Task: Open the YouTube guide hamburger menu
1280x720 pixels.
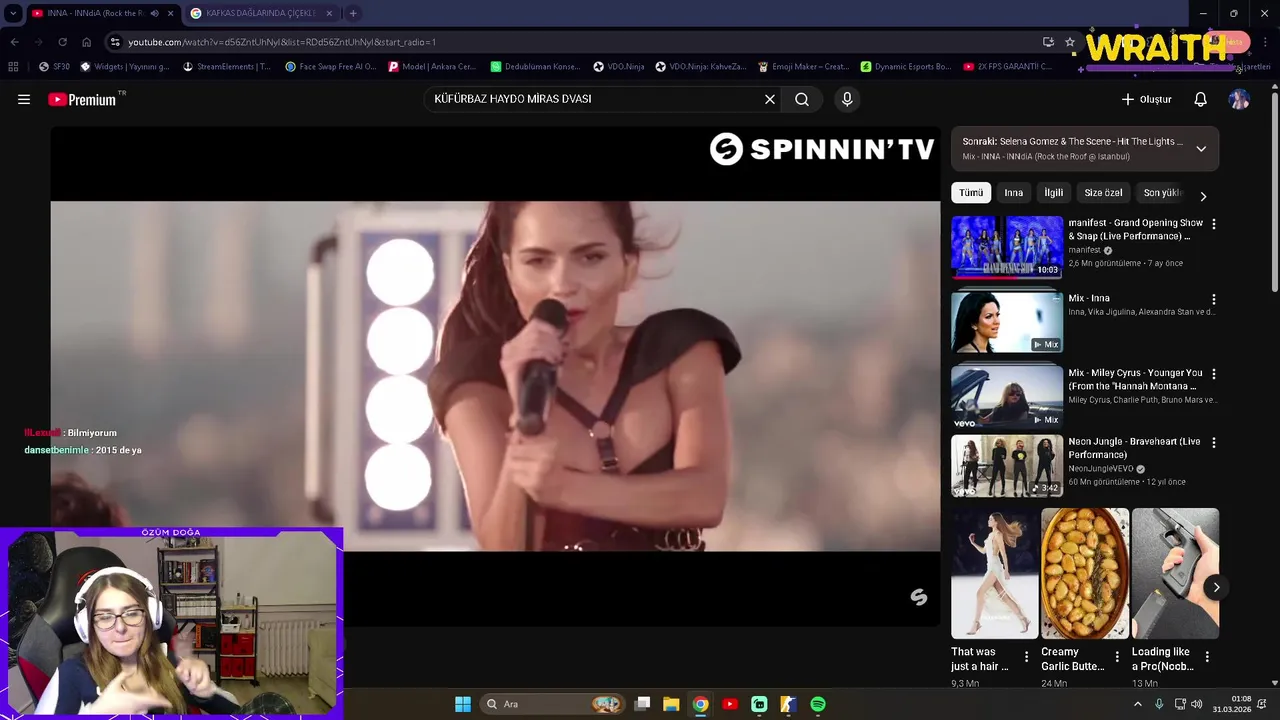Action: point(24,99)
